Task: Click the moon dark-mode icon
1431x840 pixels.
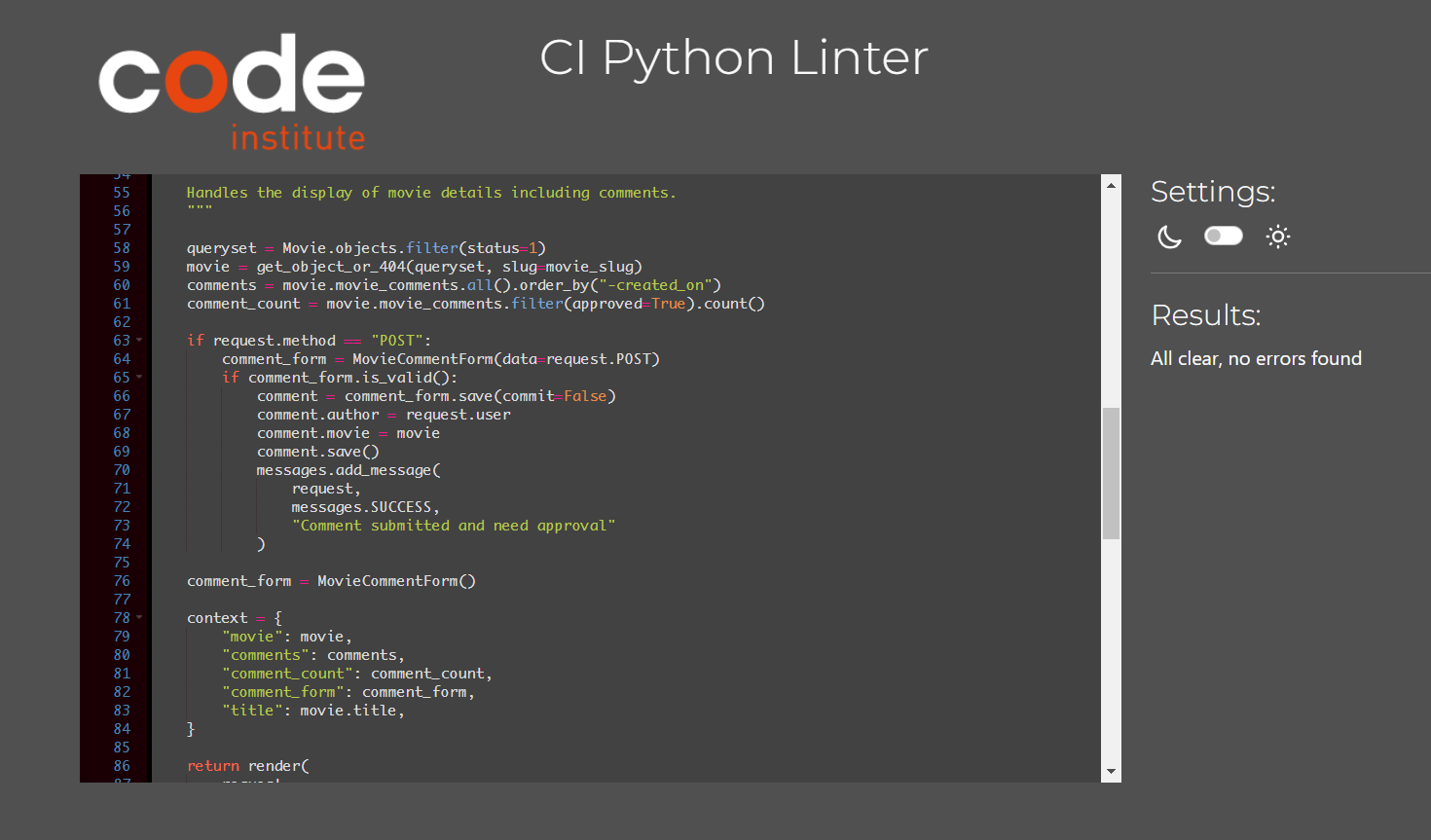Action: [1169, 237]
